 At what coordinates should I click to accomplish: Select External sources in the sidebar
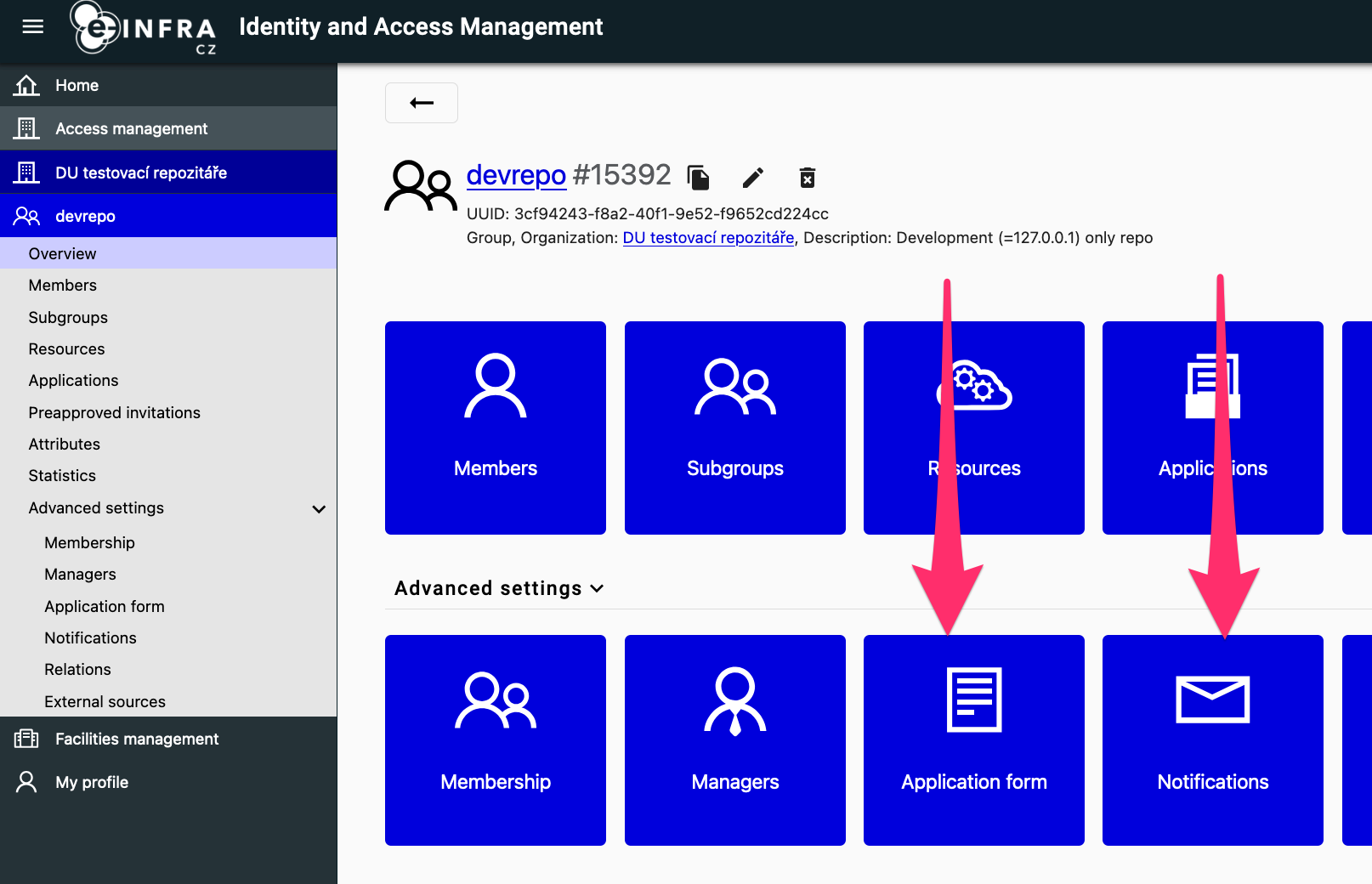(105, 701)
